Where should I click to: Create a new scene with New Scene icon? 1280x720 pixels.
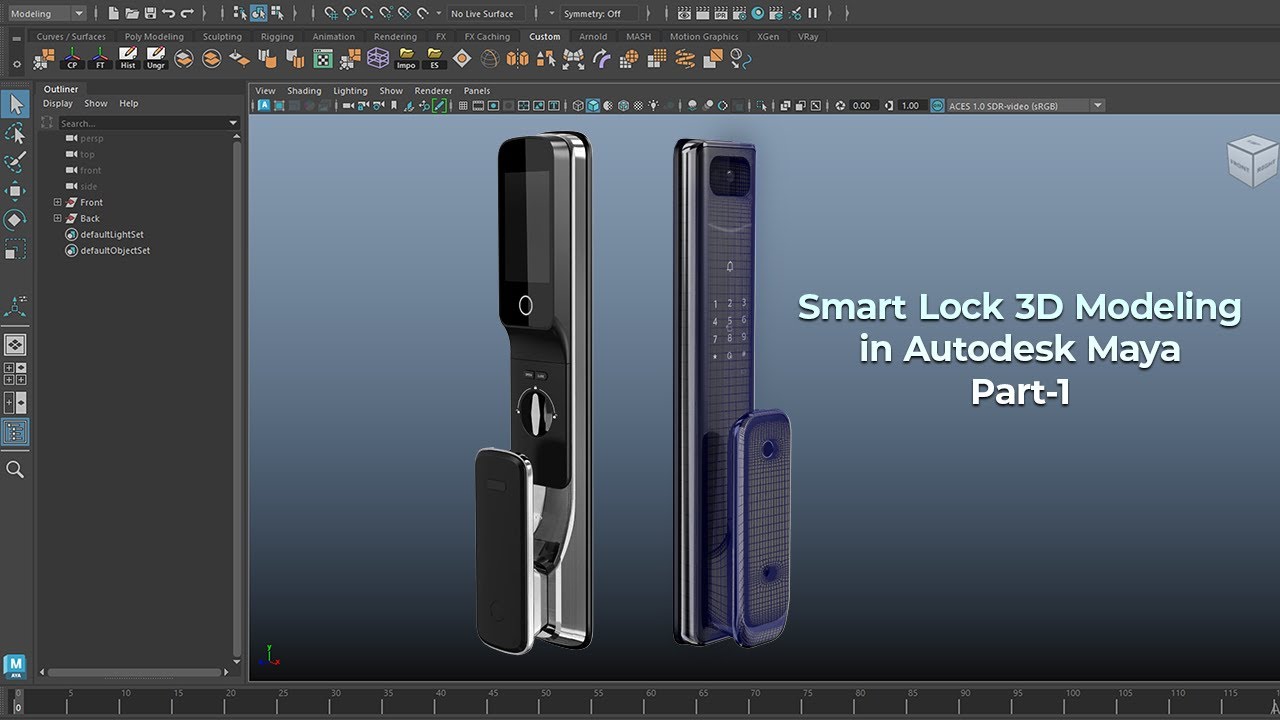click(113, 13)
